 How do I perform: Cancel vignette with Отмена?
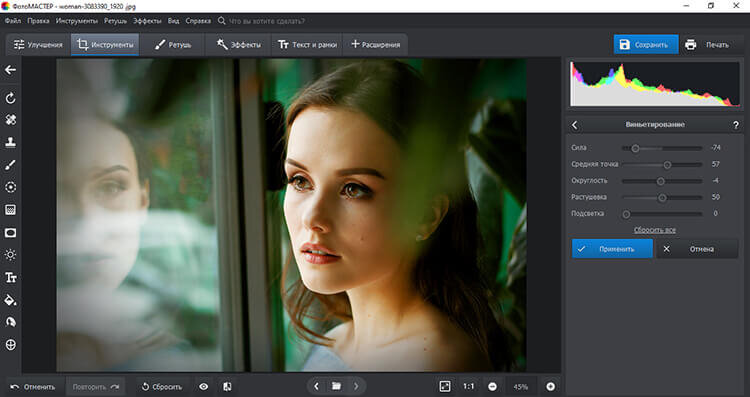coord(697,249)
